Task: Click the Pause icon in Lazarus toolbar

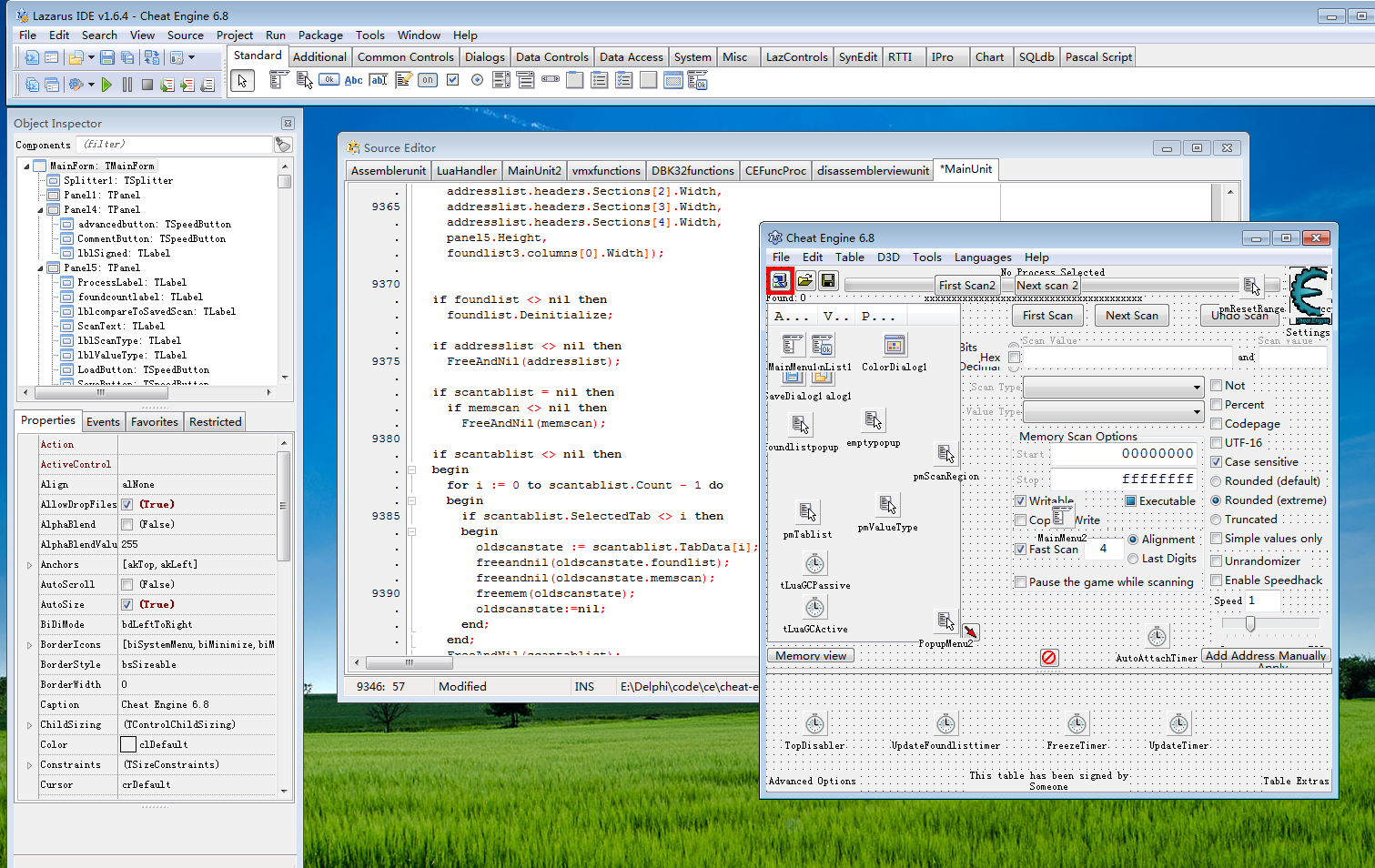Action: (127, 85)
